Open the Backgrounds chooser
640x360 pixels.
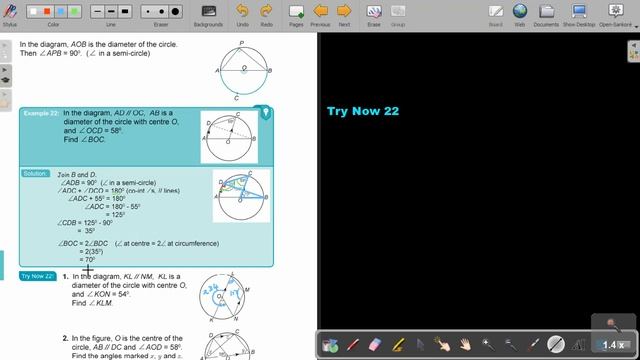[x=209, y=15]
